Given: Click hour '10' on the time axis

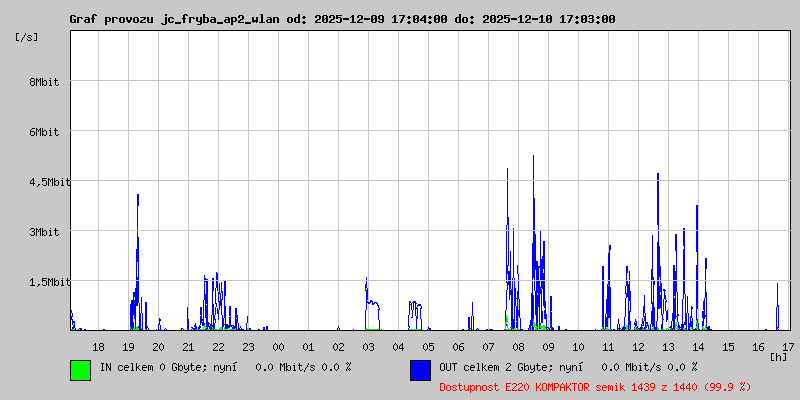Looking at the screenshot, I should coord(578,347).
